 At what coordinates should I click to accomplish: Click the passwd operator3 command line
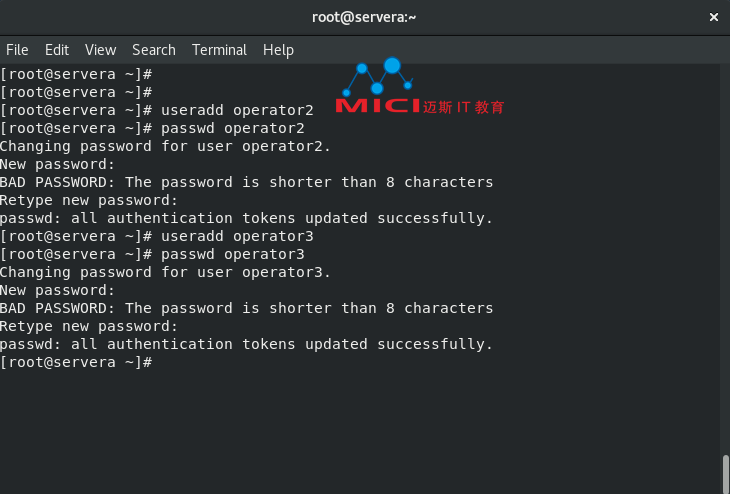point(152,254)
